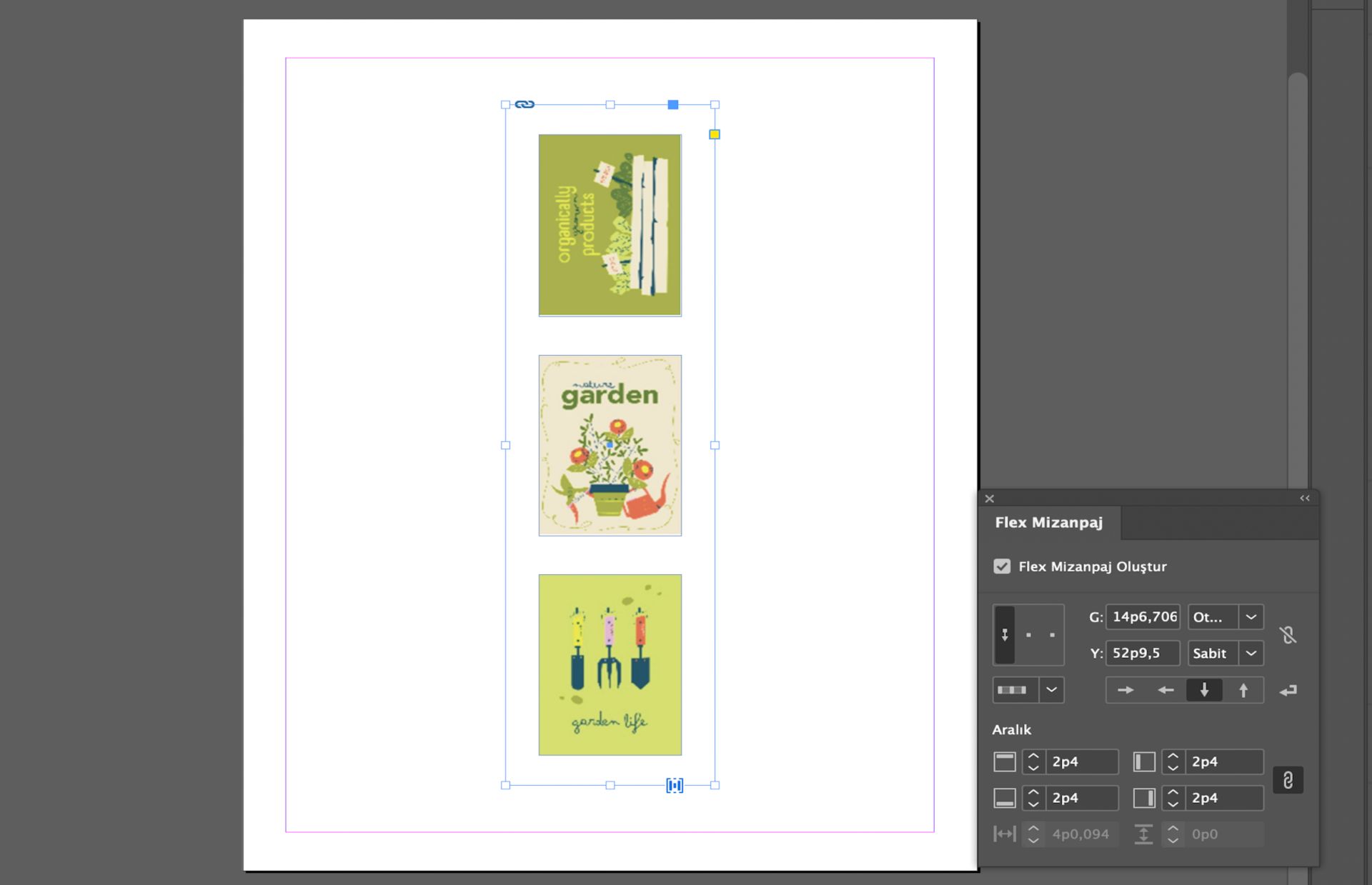1372x885 pixels.
Task: Expand the item distribution dropdown
Action: [x=1051, y=690]
